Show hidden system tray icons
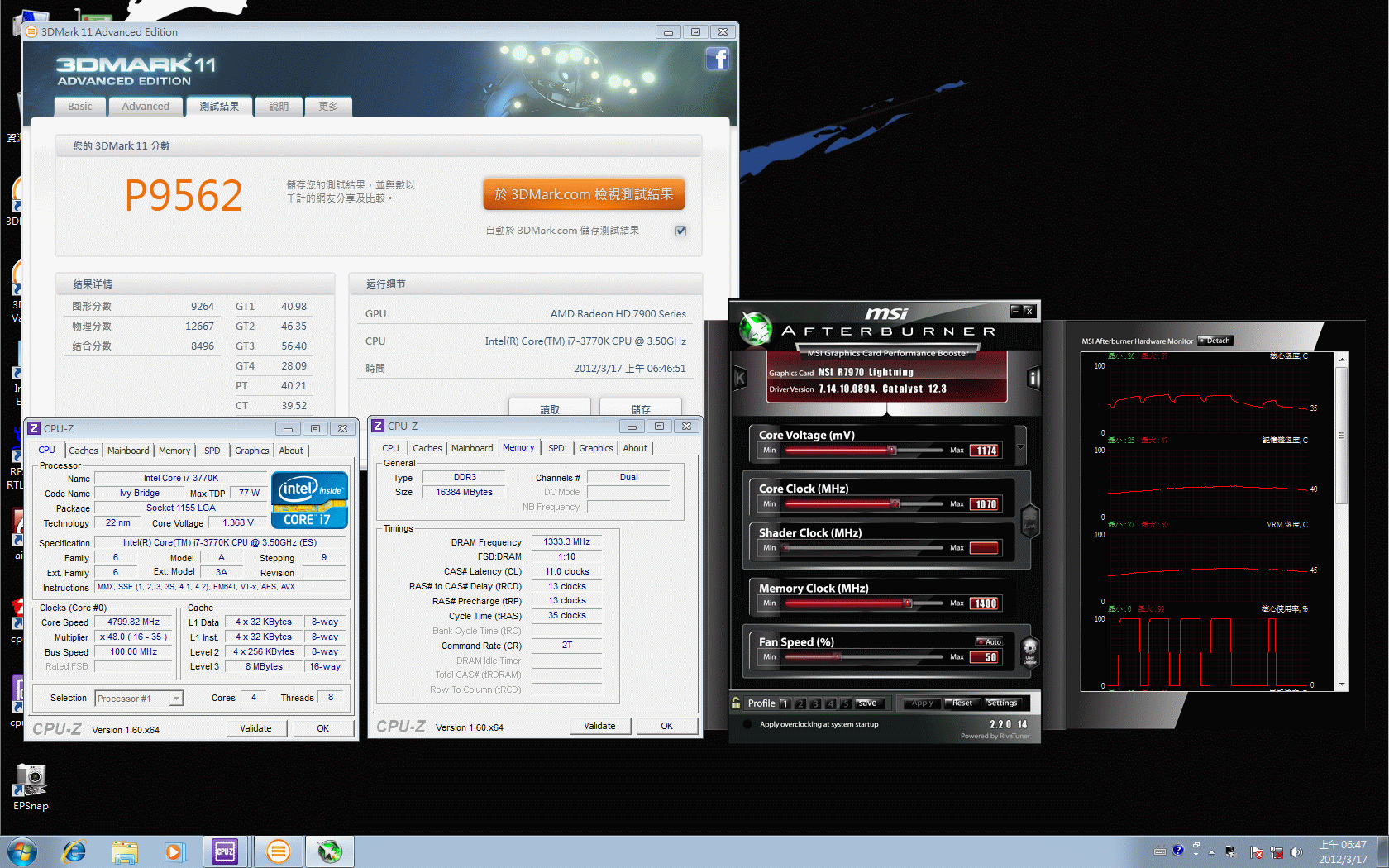Image resolution: width=1389 pixels, height=868 pixels. (1211, 851)
